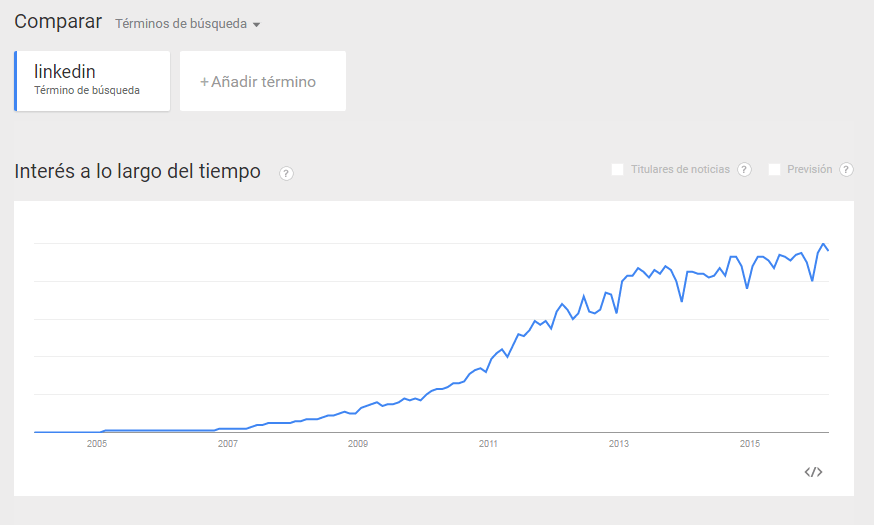Open help icon next to Interés a lo largo del tiempo
The width and height of the screenshot is (874, 525).
pyautogui.click(x=286, y=173)
